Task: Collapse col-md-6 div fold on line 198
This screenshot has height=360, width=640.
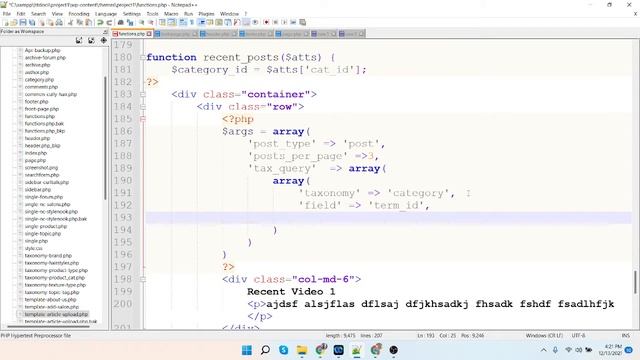Action: (x=143, y=279)
